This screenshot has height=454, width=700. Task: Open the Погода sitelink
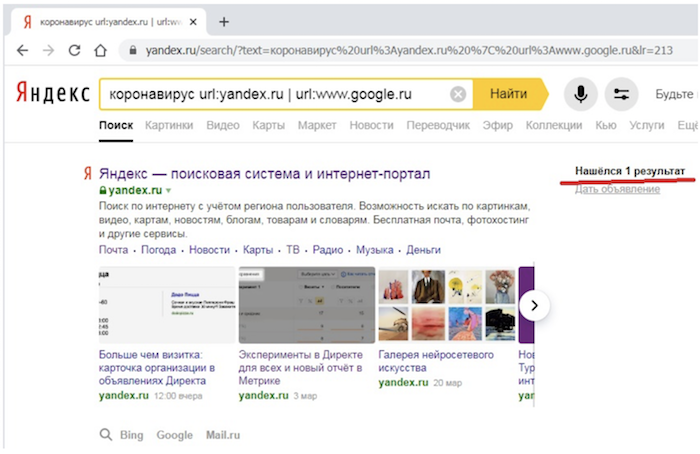pos(158,250)
